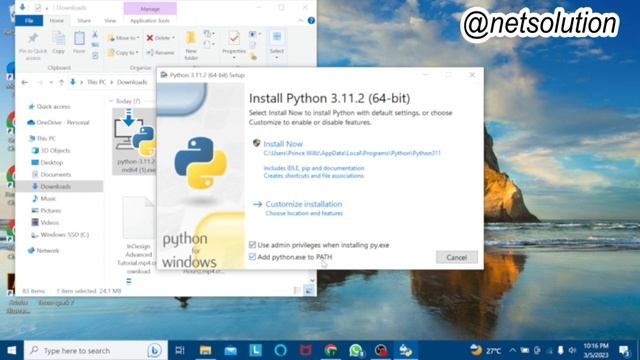Switch to the View ribbon tab
This screenshot has width=640, height=360.
(110, 20)
